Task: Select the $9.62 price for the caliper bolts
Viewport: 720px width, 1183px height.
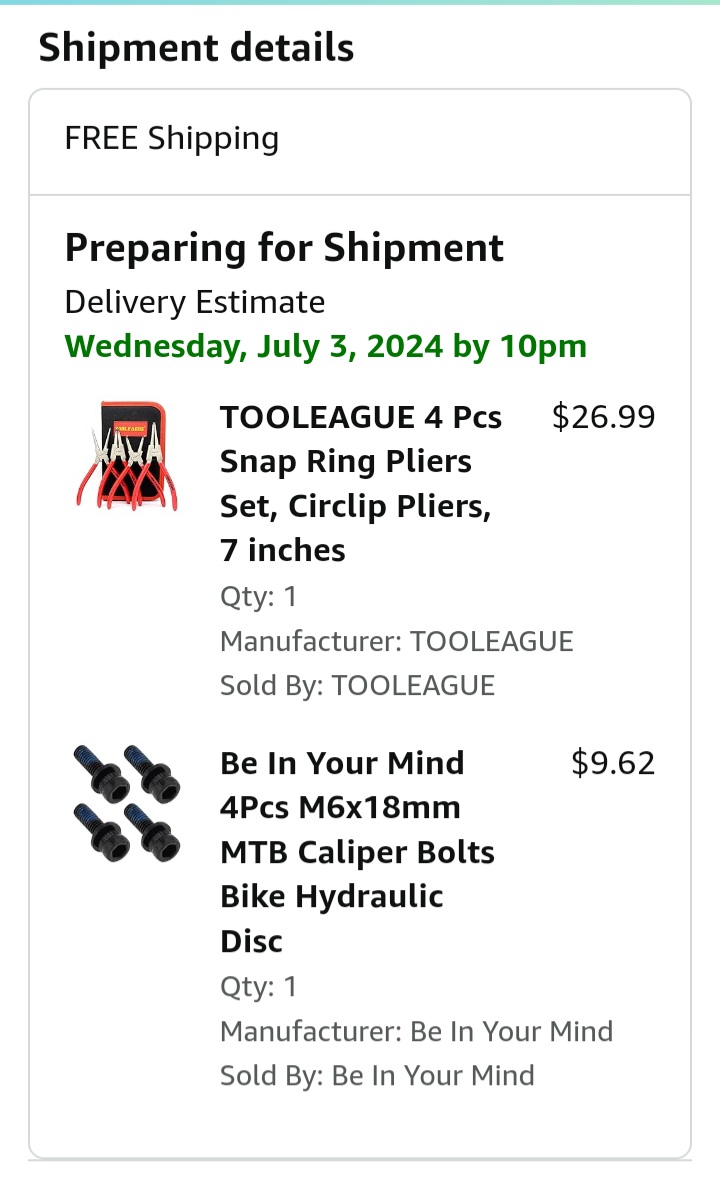Action: pos(614,762)
